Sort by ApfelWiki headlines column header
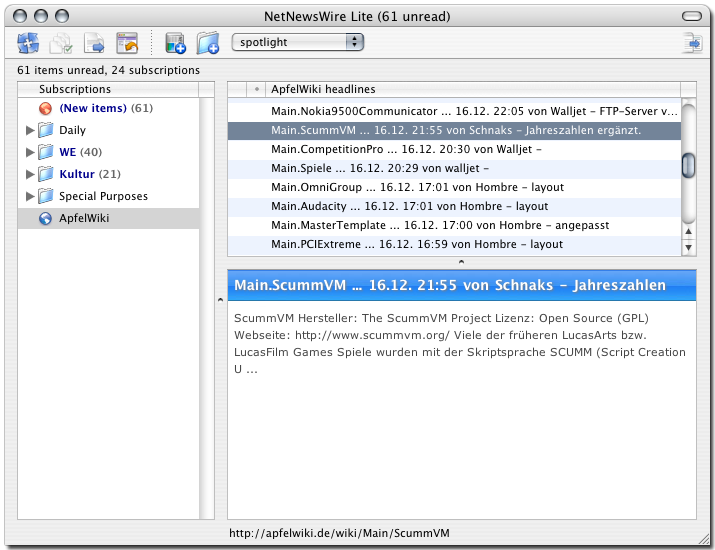The height and width of the screenshot is (550, 715). coord(473,89)
